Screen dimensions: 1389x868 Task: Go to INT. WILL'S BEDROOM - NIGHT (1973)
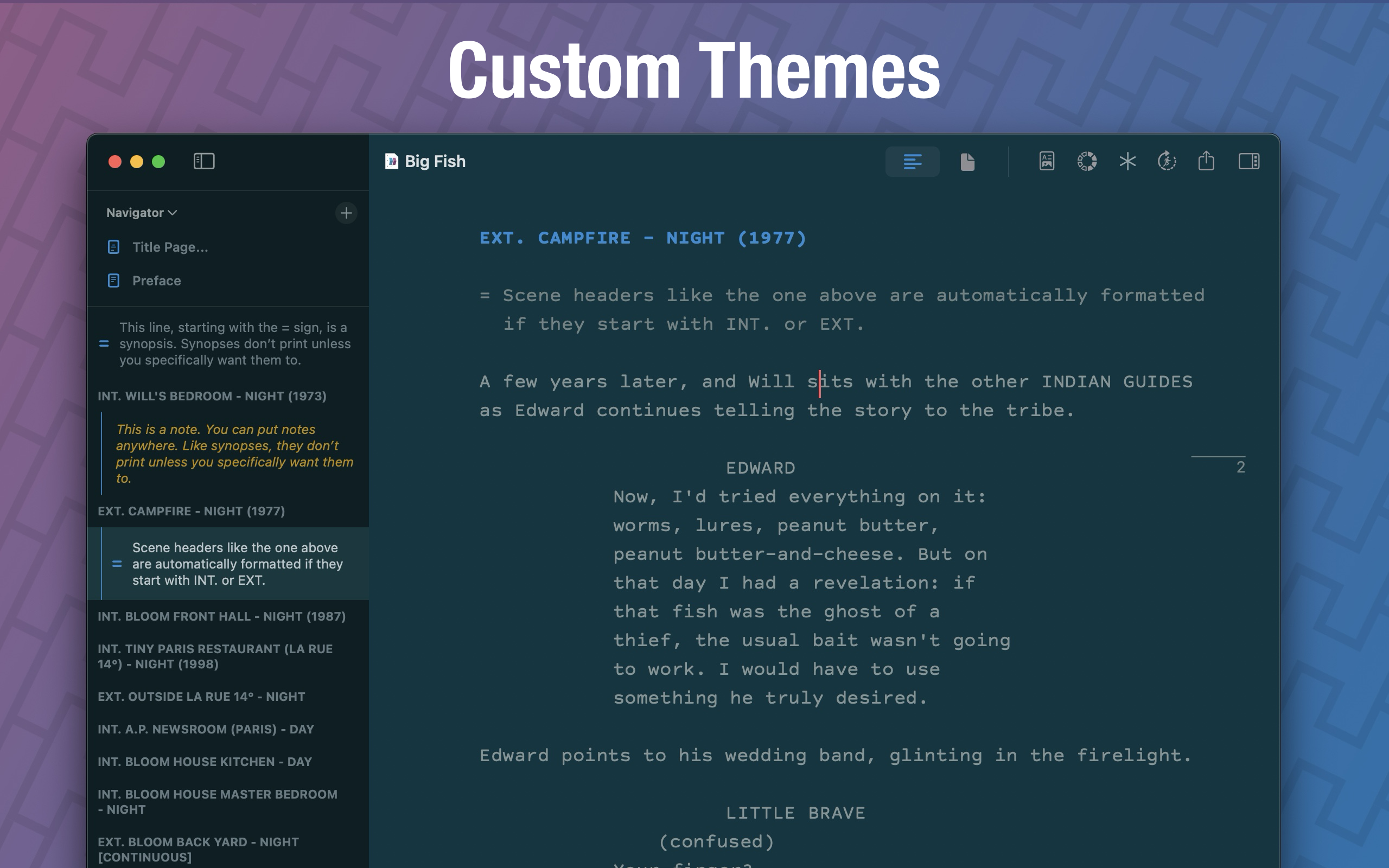pos(212,396)
